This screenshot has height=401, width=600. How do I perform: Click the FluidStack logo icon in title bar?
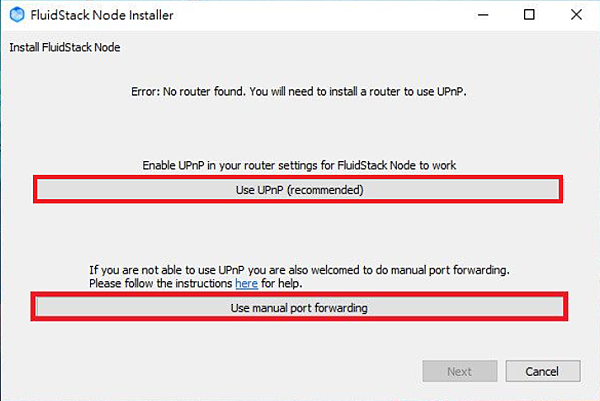coord(17,15)
